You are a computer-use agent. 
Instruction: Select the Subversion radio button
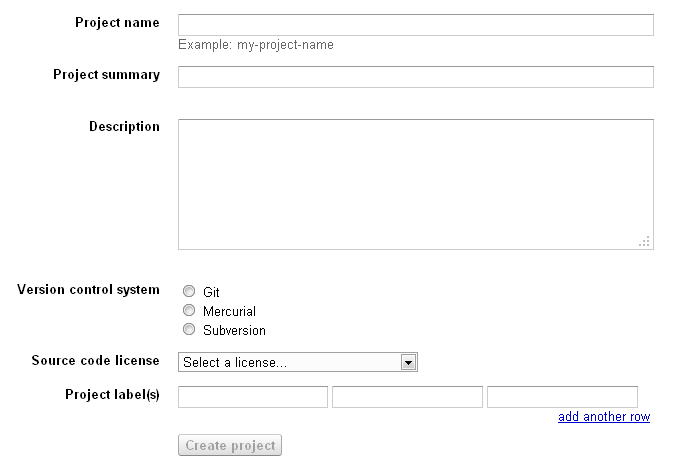point(189,330)
